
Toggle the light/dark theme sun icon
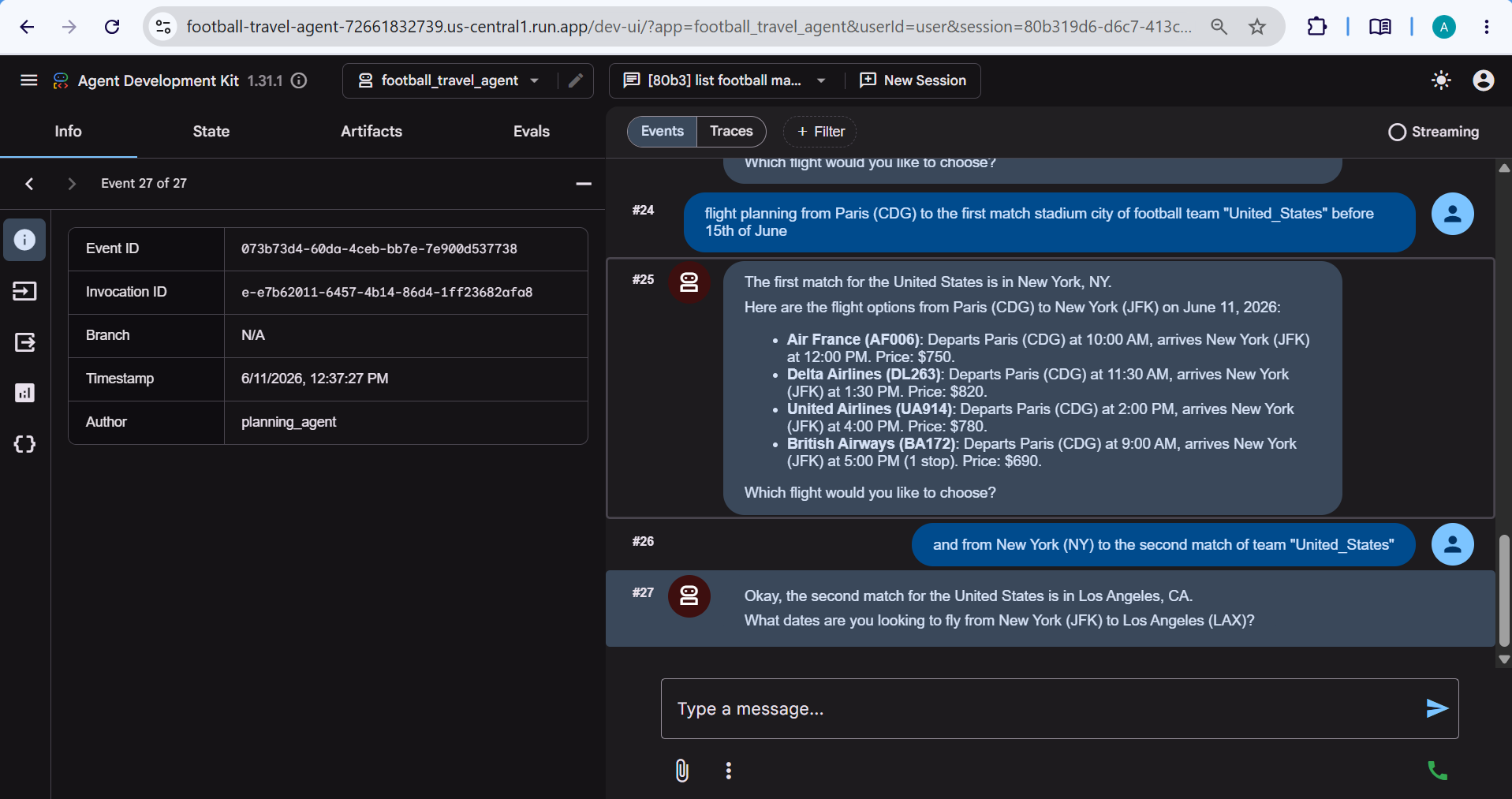(x=1441, y=80)
